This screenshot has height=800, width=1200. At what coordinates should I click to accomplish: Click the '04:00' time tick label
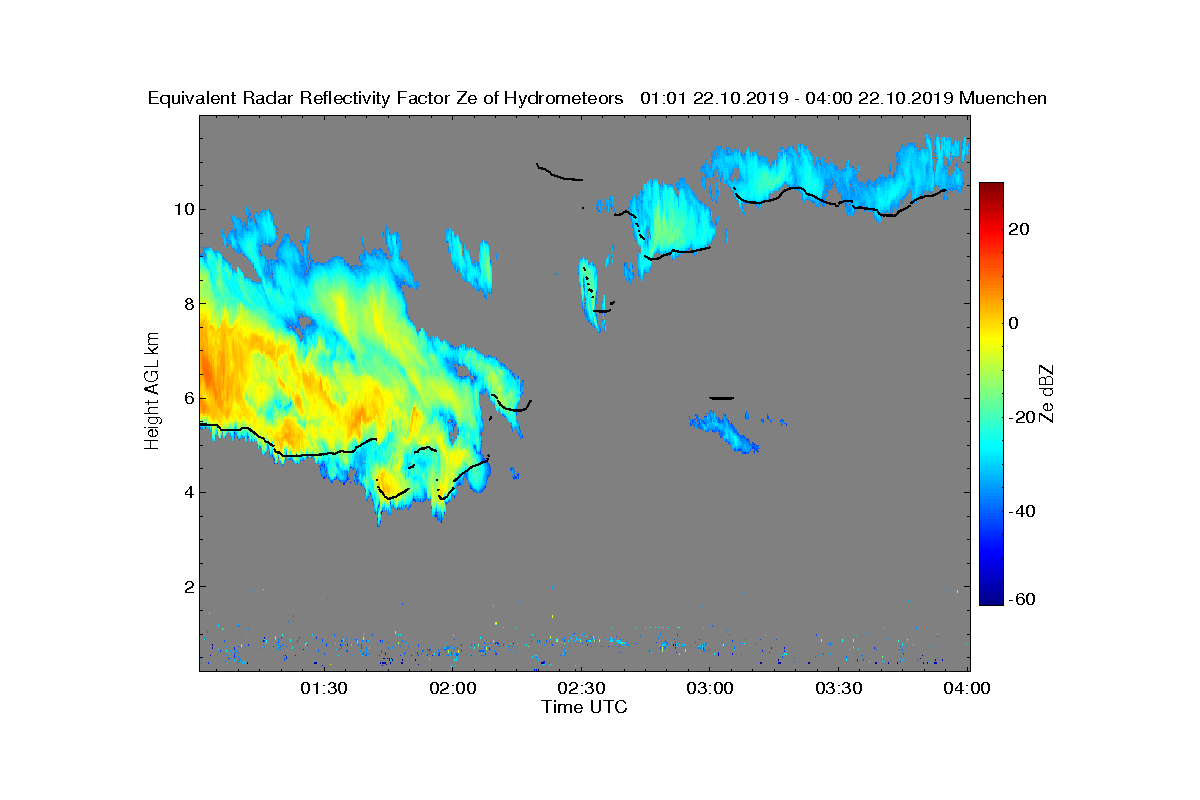(x=967, y=689)
